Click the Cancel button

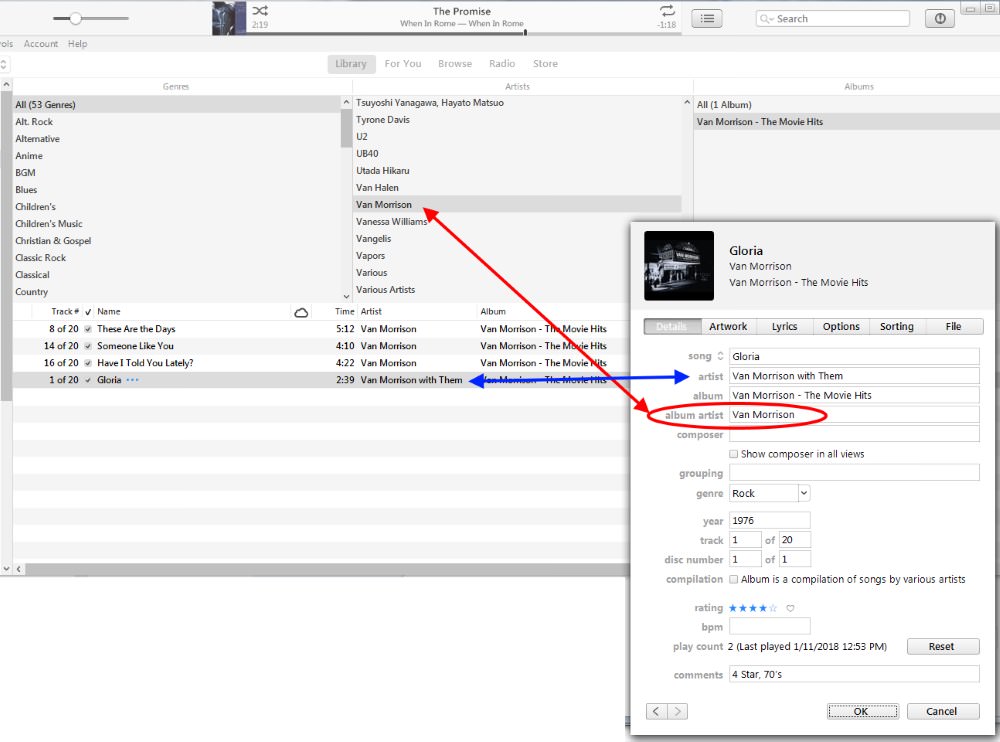click(942, 711)
